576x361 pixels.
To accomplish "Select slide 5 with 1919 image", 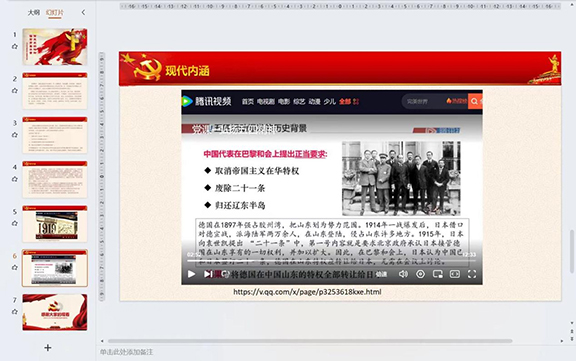I will (x=55, y=224).
